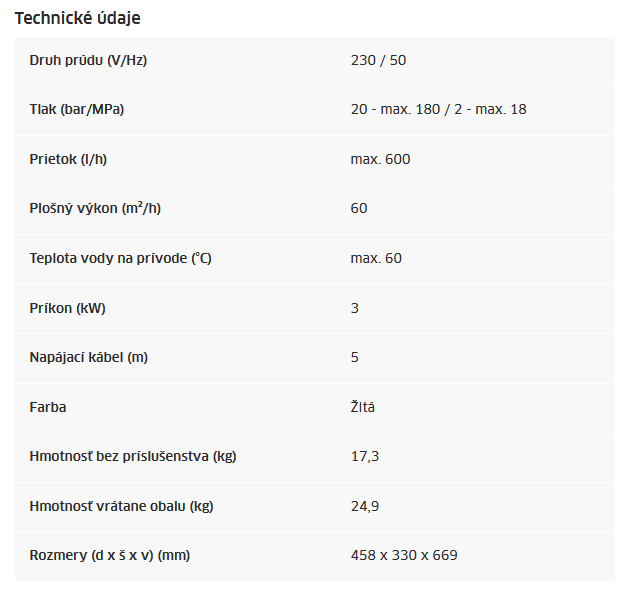Select the Farba row label
The width and height of the screenshot is (625, 598).
[48, 407]
